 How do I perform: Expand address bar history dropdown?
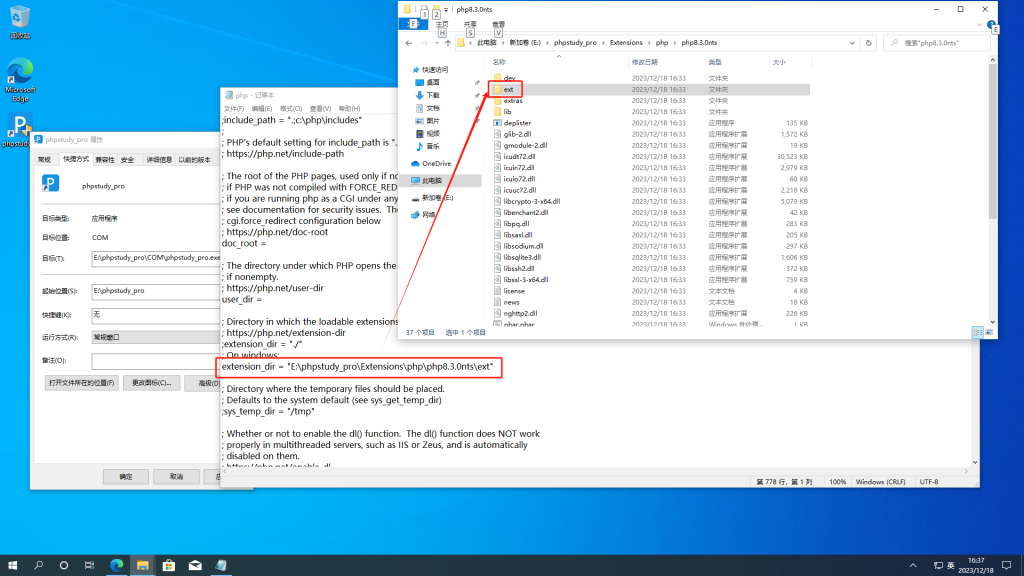[852, 43]
